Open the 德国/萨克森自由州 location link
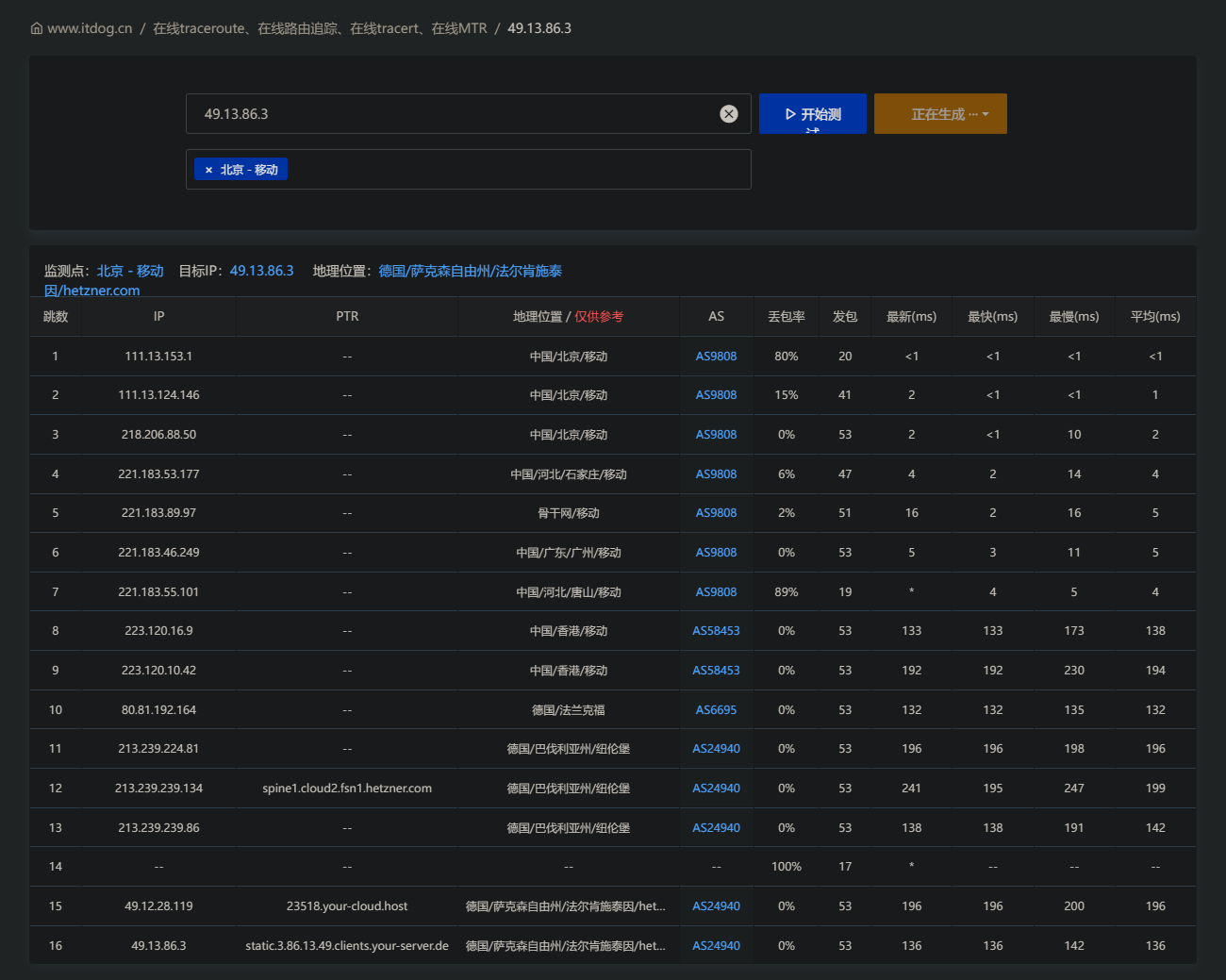This screenshot has width=1226, height=980. coord(470,271)
